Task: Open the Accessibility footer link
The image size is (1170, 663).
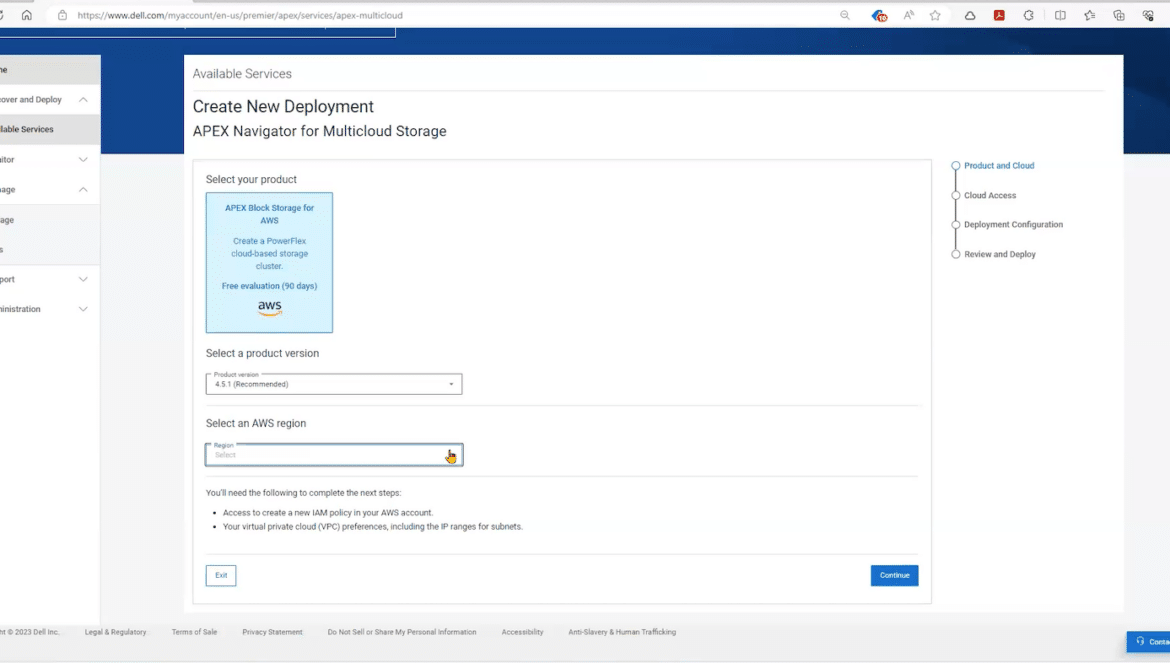Action: (x=522, y=632)
